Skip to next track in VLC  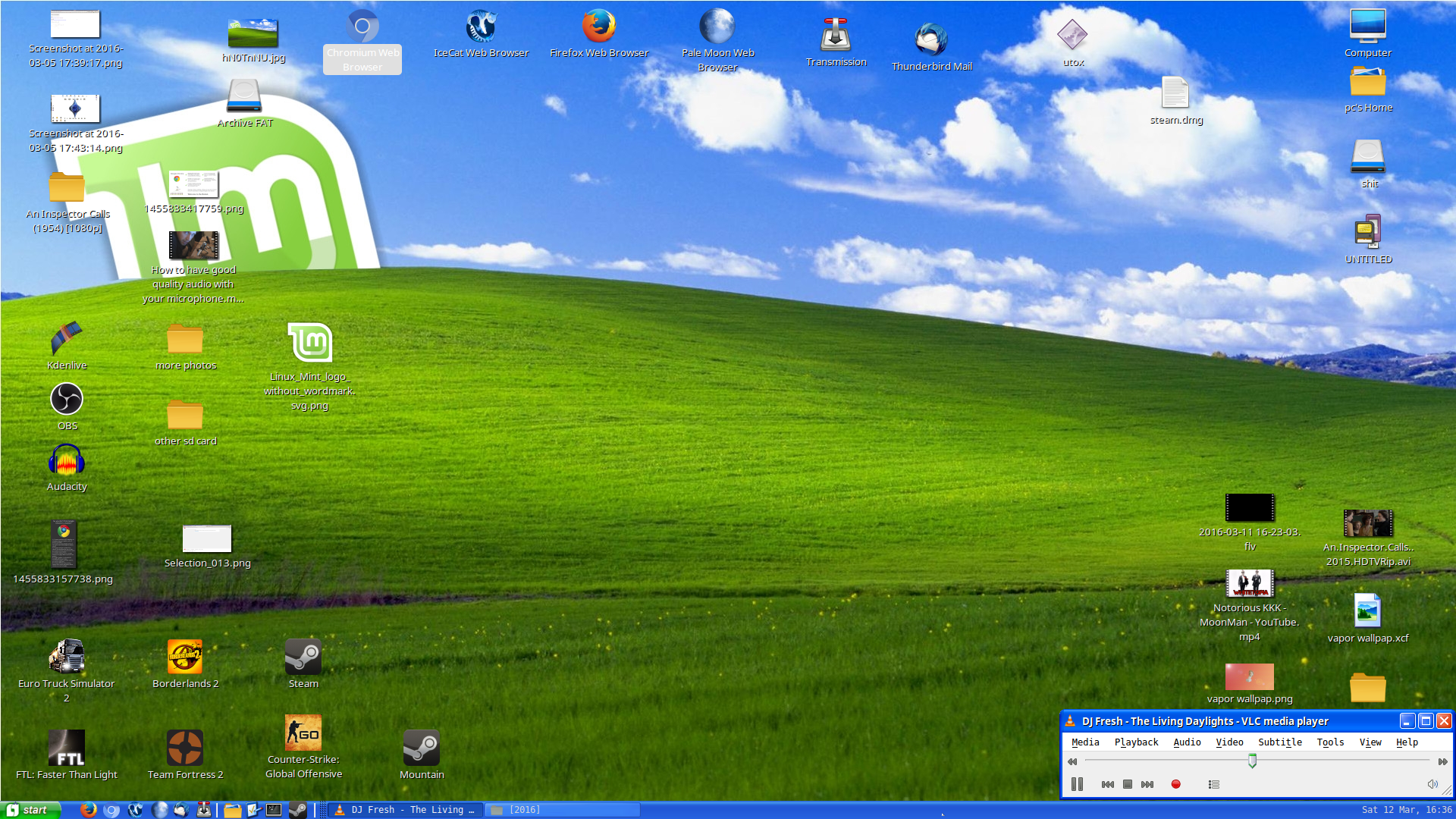pos(1147,784)
